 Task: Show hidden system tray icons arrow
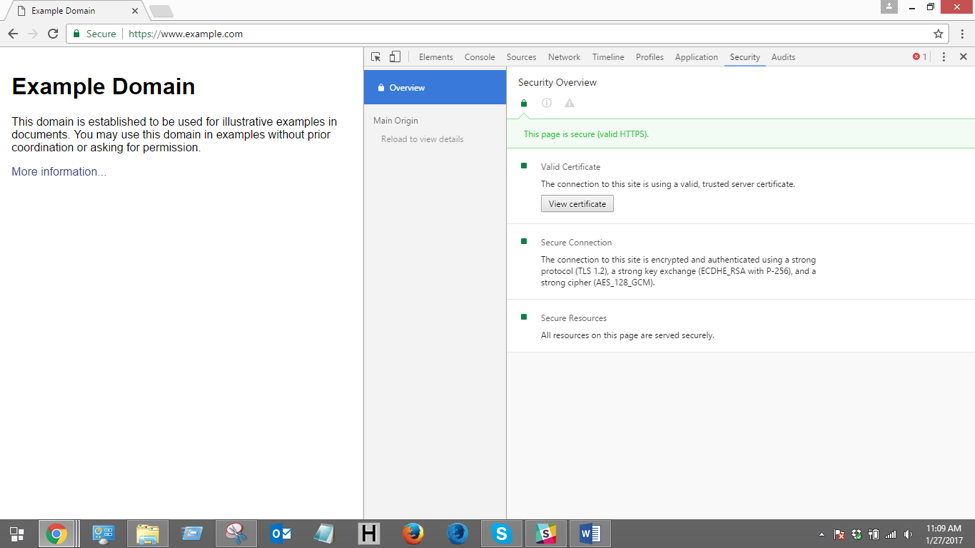(821, 534)
